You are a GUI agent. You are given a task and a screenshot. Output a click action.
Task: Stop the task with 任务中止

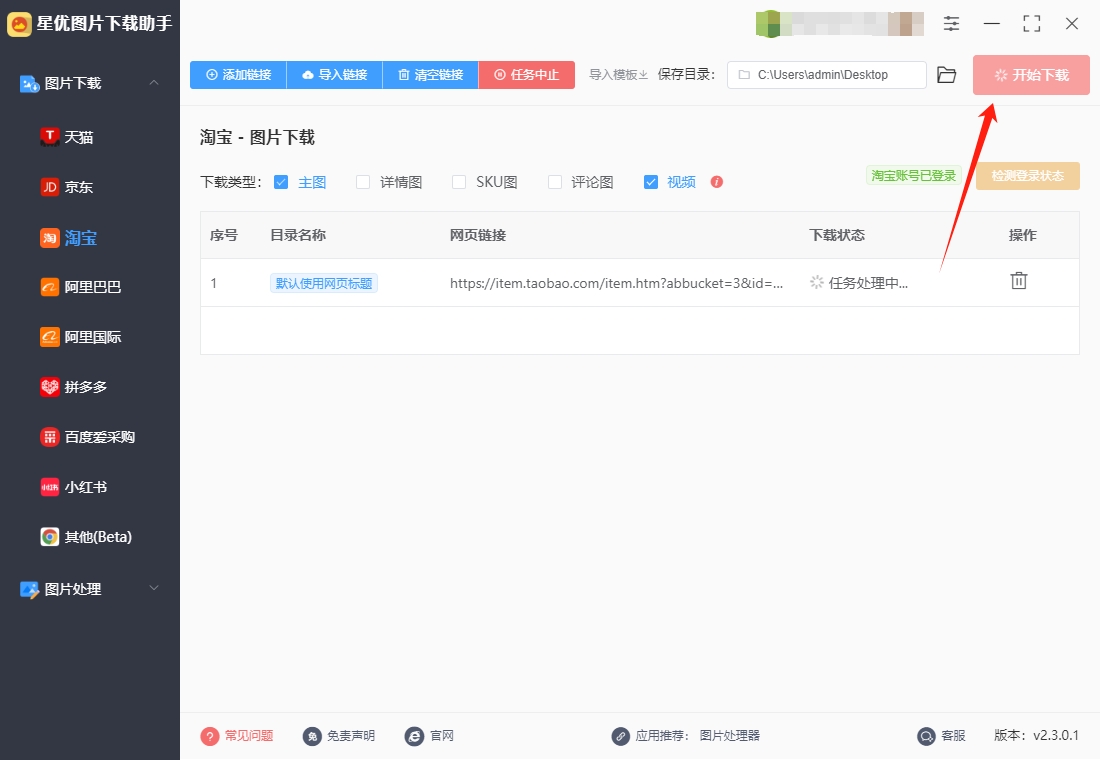(x=527, y=74)
